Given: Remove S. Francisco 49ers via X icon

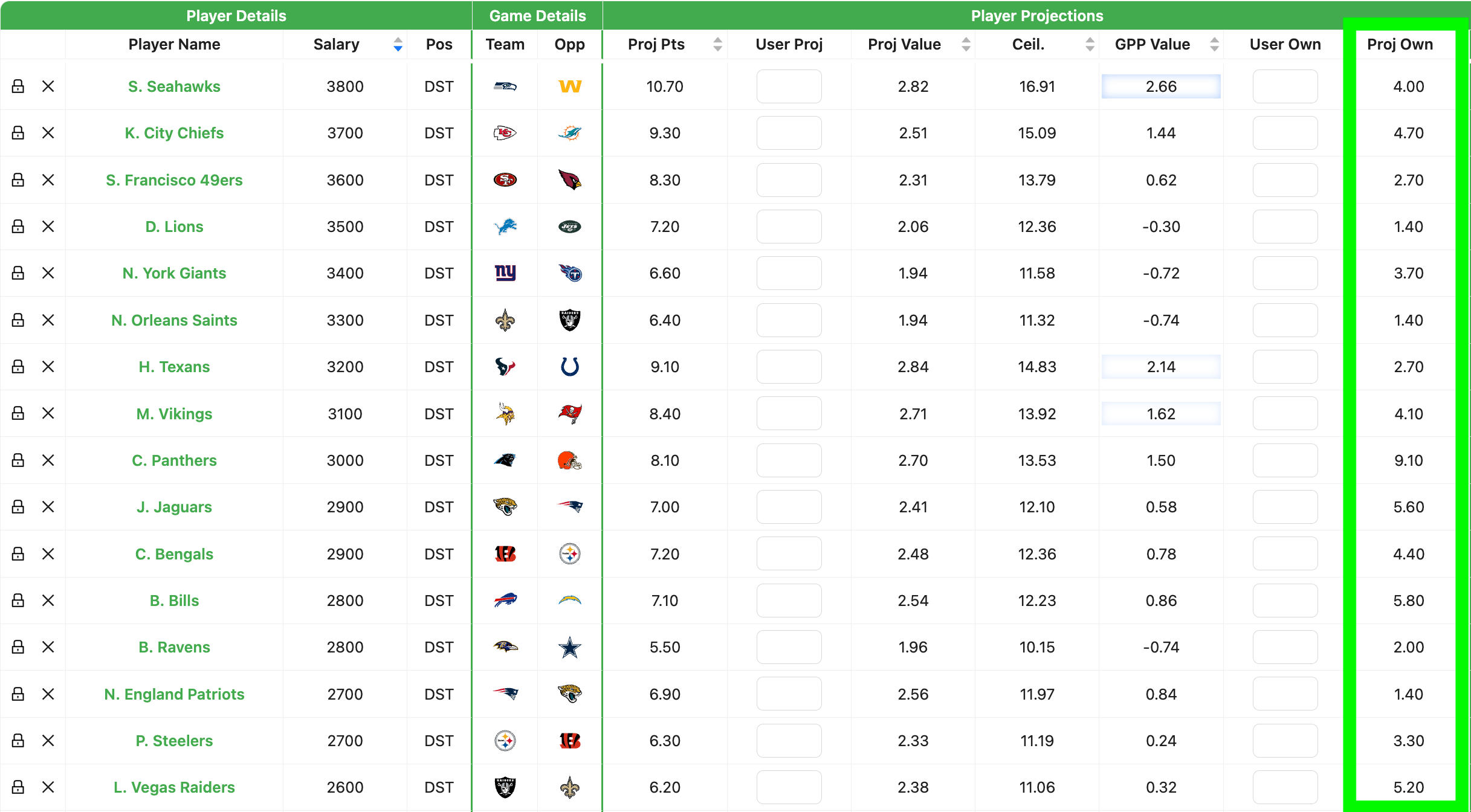Looking at the screenshot, I should pos(48,180).
